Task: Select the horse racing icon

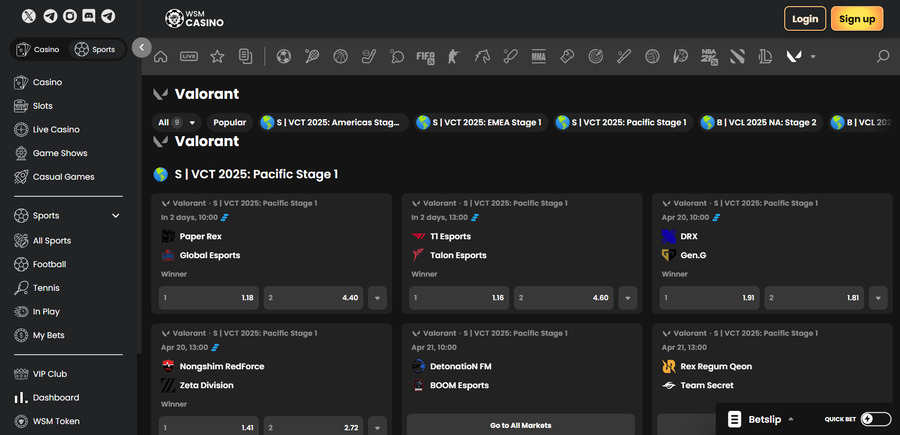Action: [x=482, y=56]
